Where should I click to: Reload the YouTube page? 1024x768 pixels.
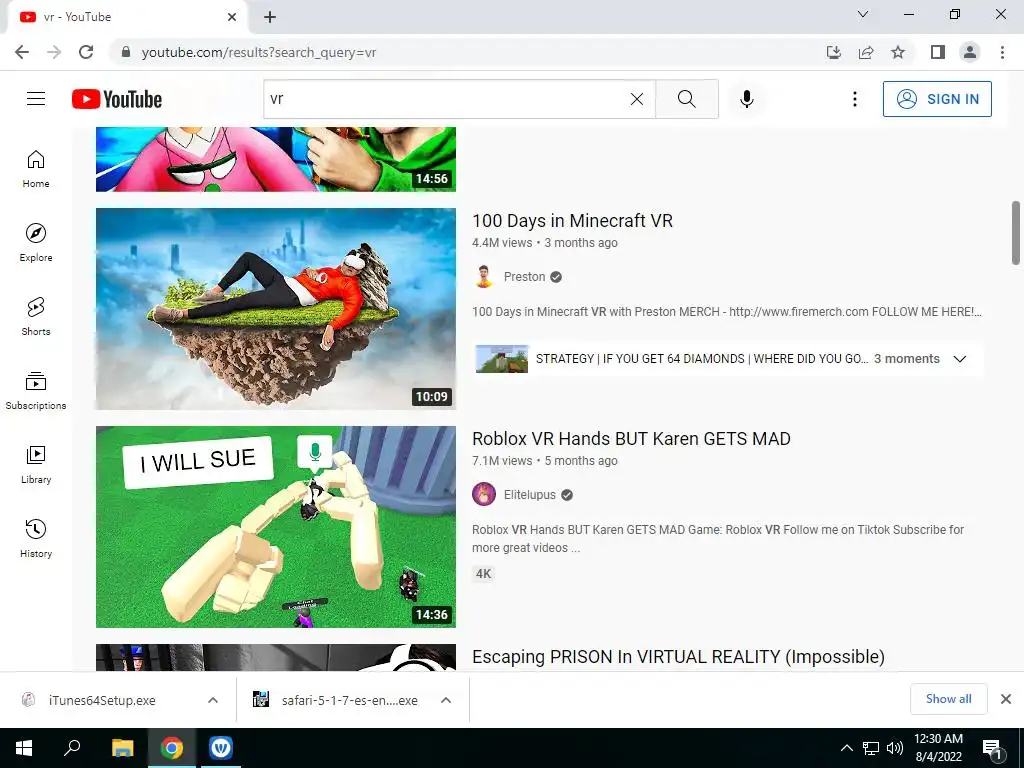tap(86, 52)
